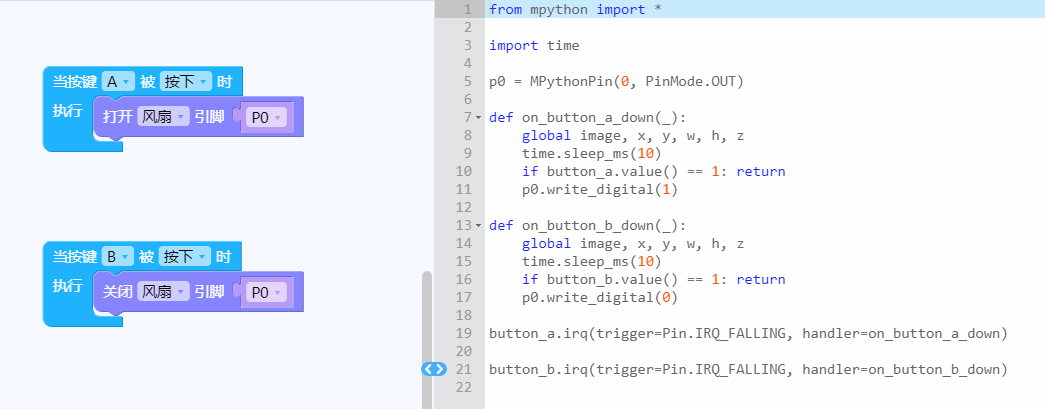
Task: Open 风扇 dropdown in the 打开 block
Action: [163, 117]
